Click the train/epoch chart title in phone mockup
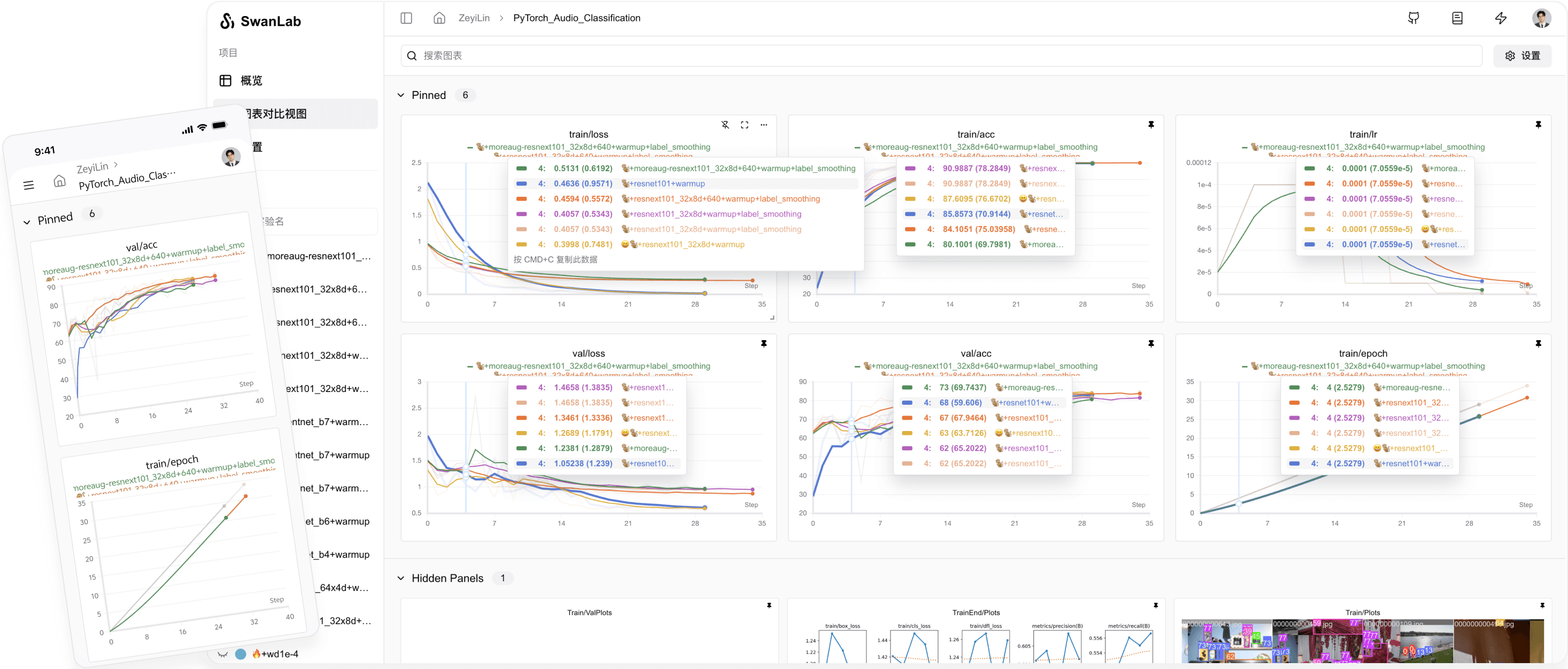The height and width of the screenshot is (669, 1568). (172, 462)
